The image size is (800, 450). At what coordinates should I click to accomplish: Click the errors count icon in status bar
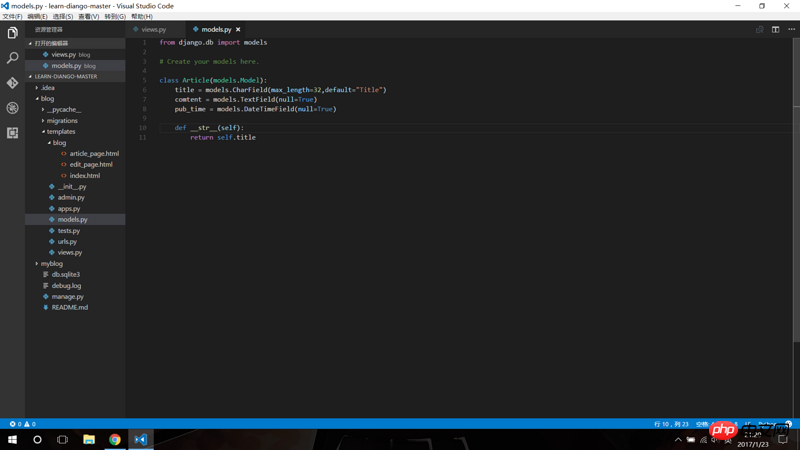pyautogui.click(x=15, y=424)
